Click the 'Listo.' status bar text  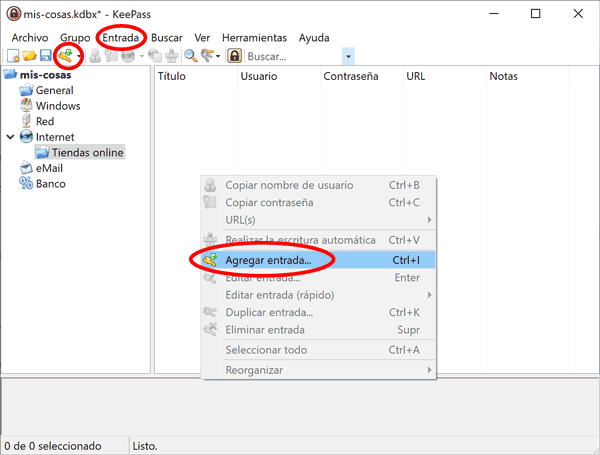[x=145, y=446]
